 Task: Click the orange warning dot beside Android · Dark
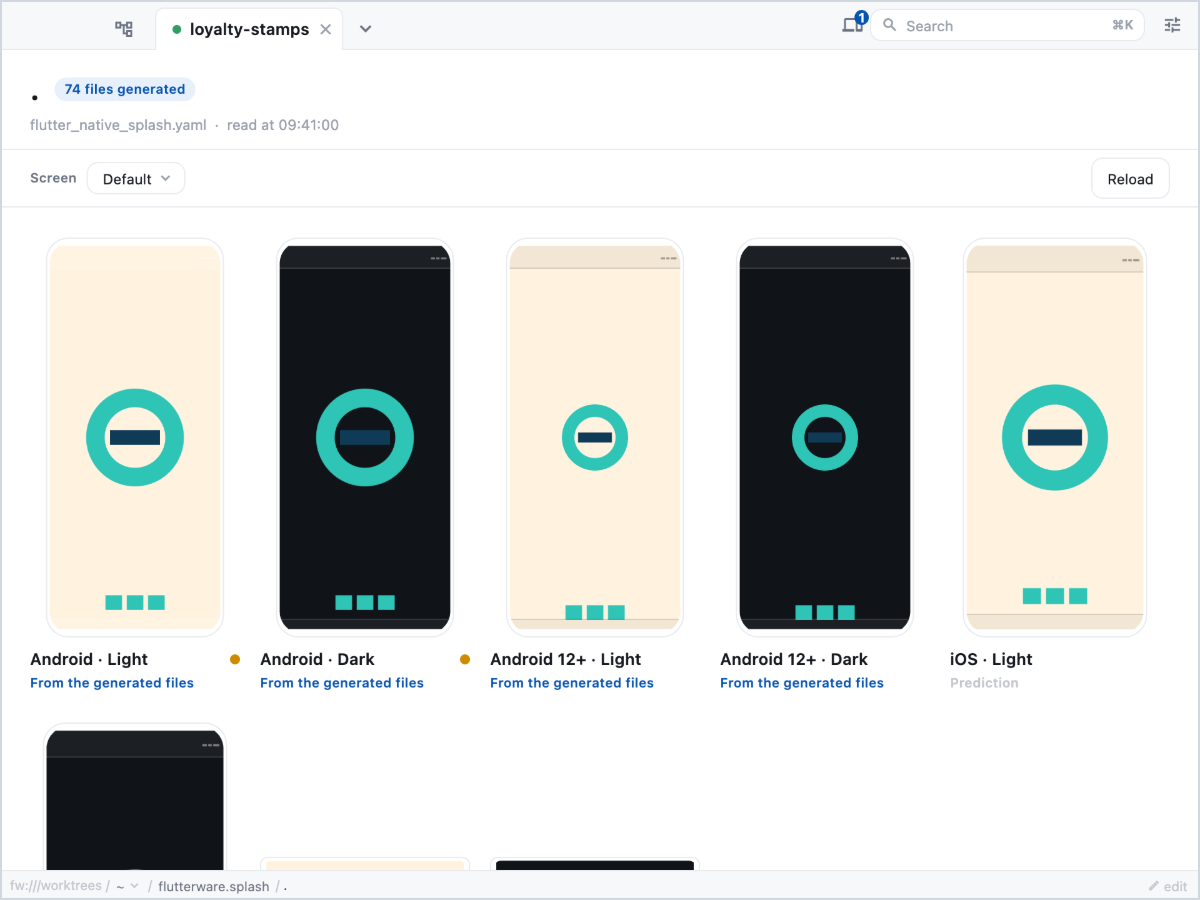[x=465, y=659]
